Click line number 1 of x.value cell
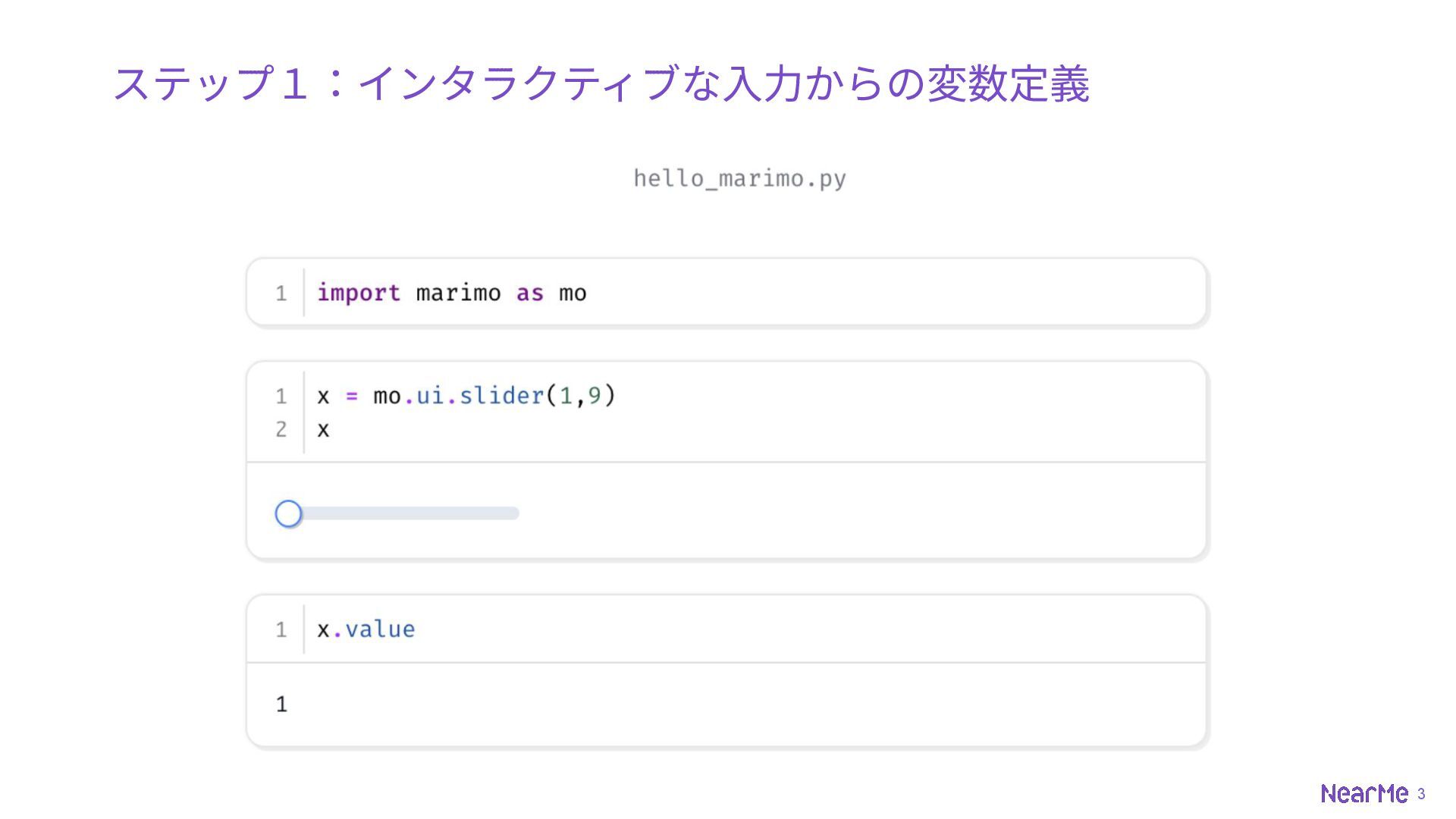The width and height of the screenshot is (1456, 819). [x=281, y=629]
